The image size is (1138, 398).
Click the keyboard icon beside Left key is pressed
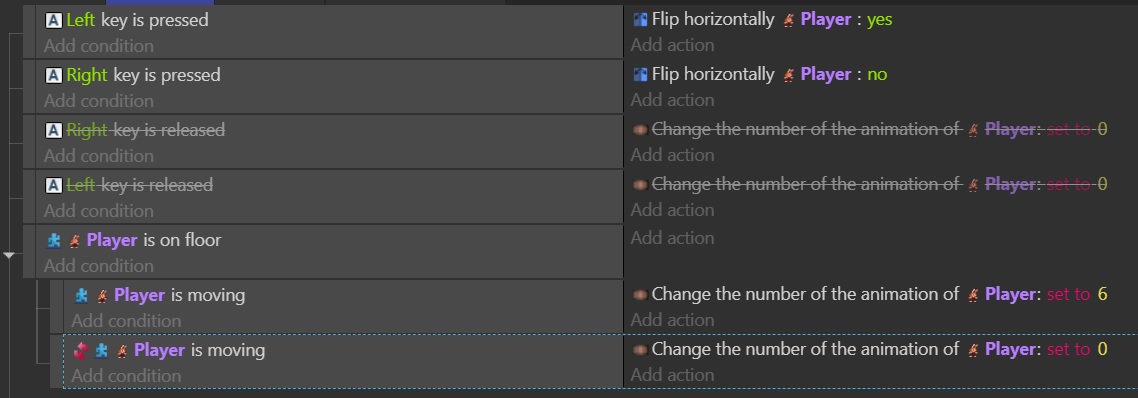coord(53,20)
